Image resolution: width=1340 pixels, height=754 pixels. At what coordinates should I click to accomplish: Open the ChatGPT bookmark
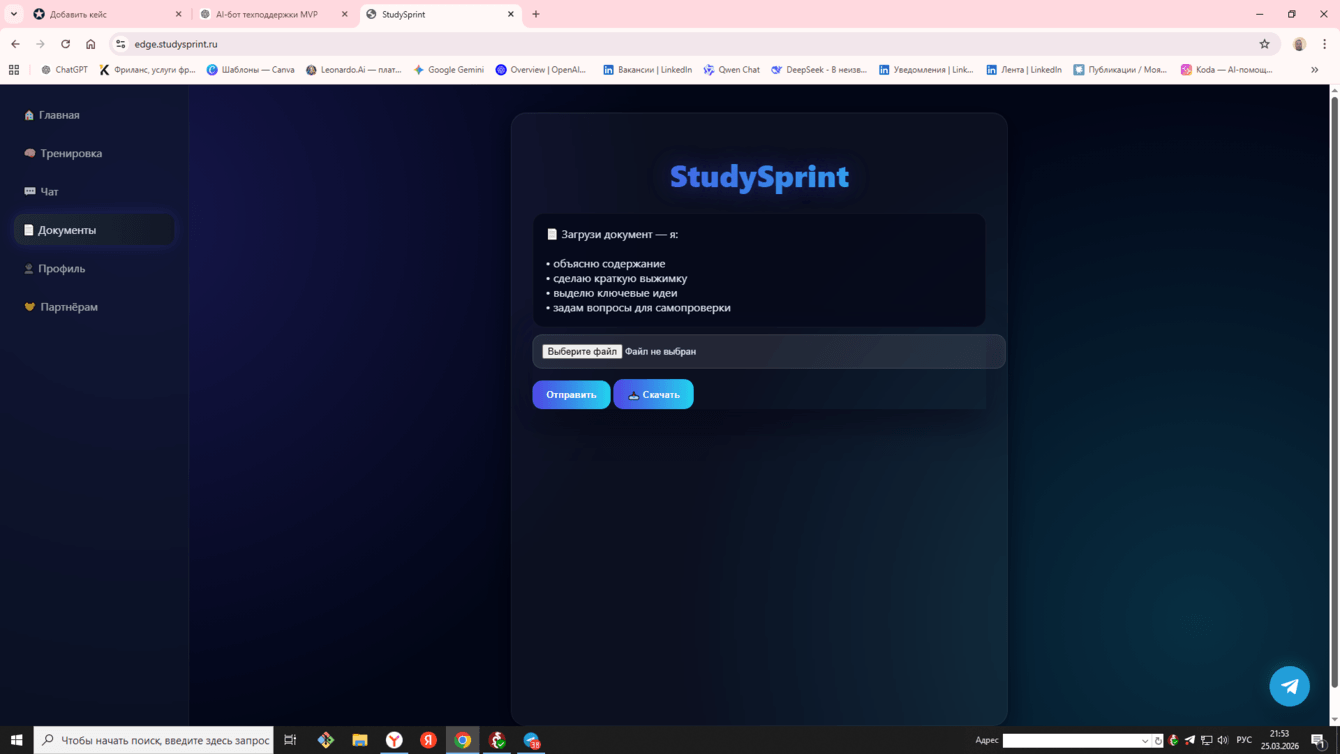coord(64,70)
